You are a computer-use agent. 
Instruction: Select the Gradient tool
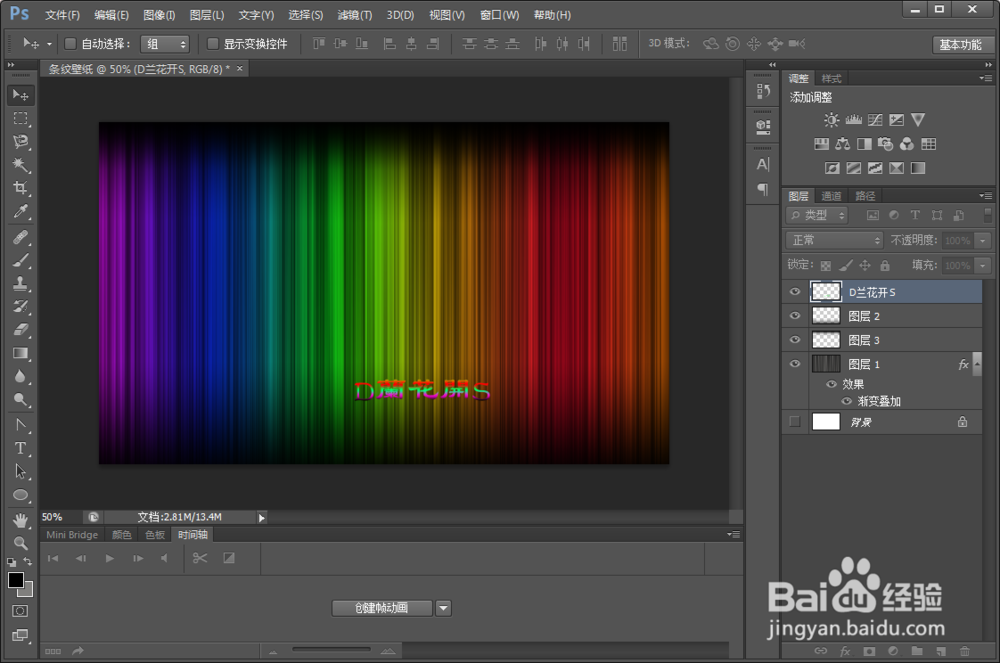pyautogui.click(x=20, y=353)
